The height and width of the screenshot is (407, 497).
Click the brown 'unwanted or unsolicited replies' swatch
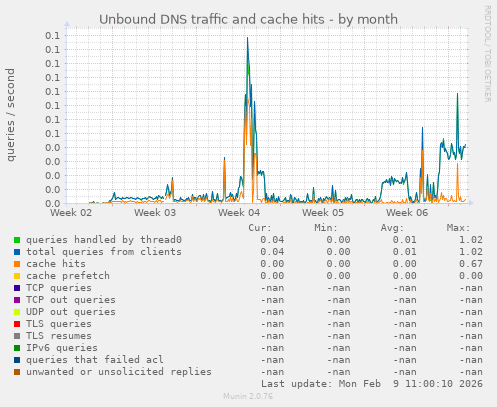pyautogui.click(x=17, y=372)
